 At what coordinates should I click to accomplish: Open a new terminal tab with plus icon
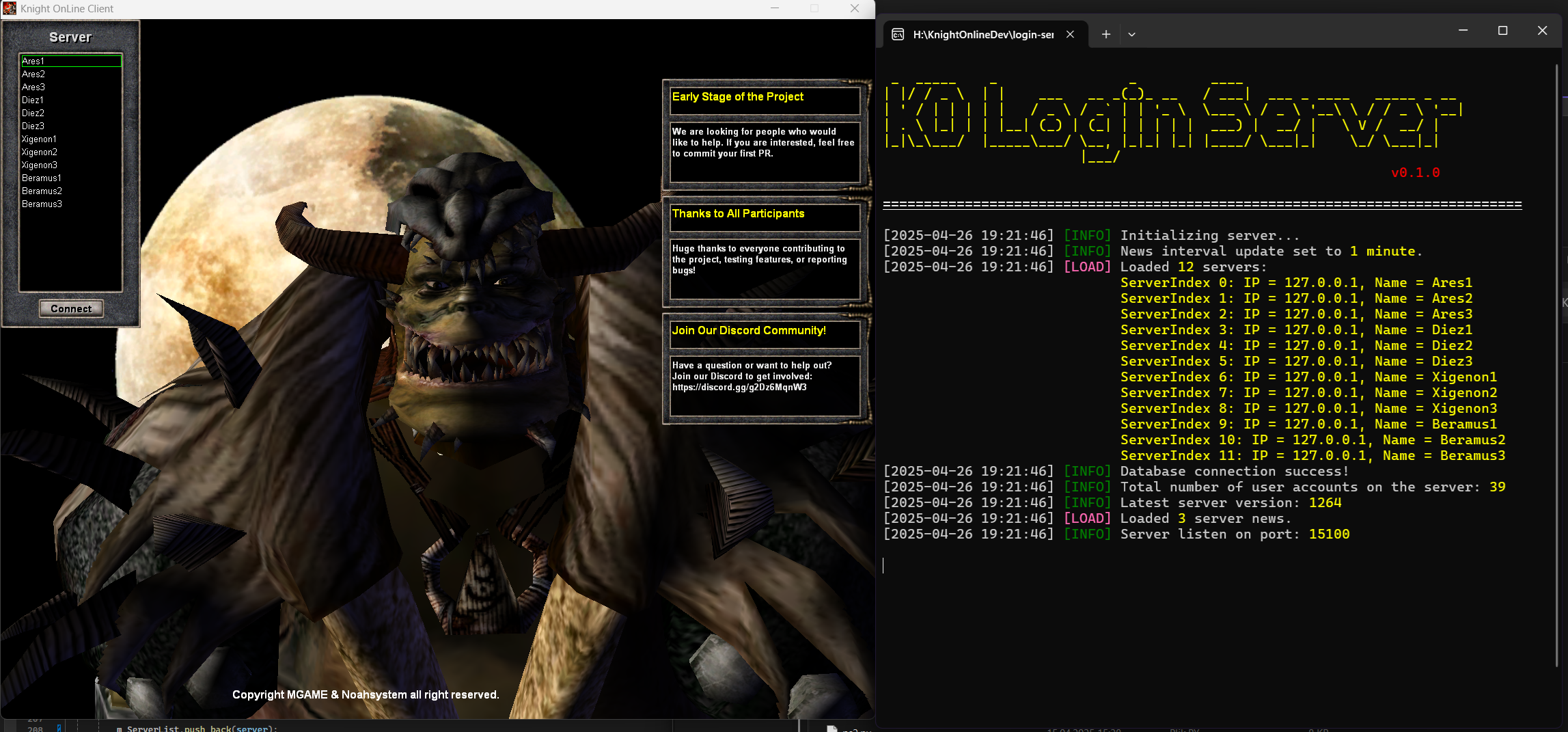pyautogui.click(x=1105, y=34)
